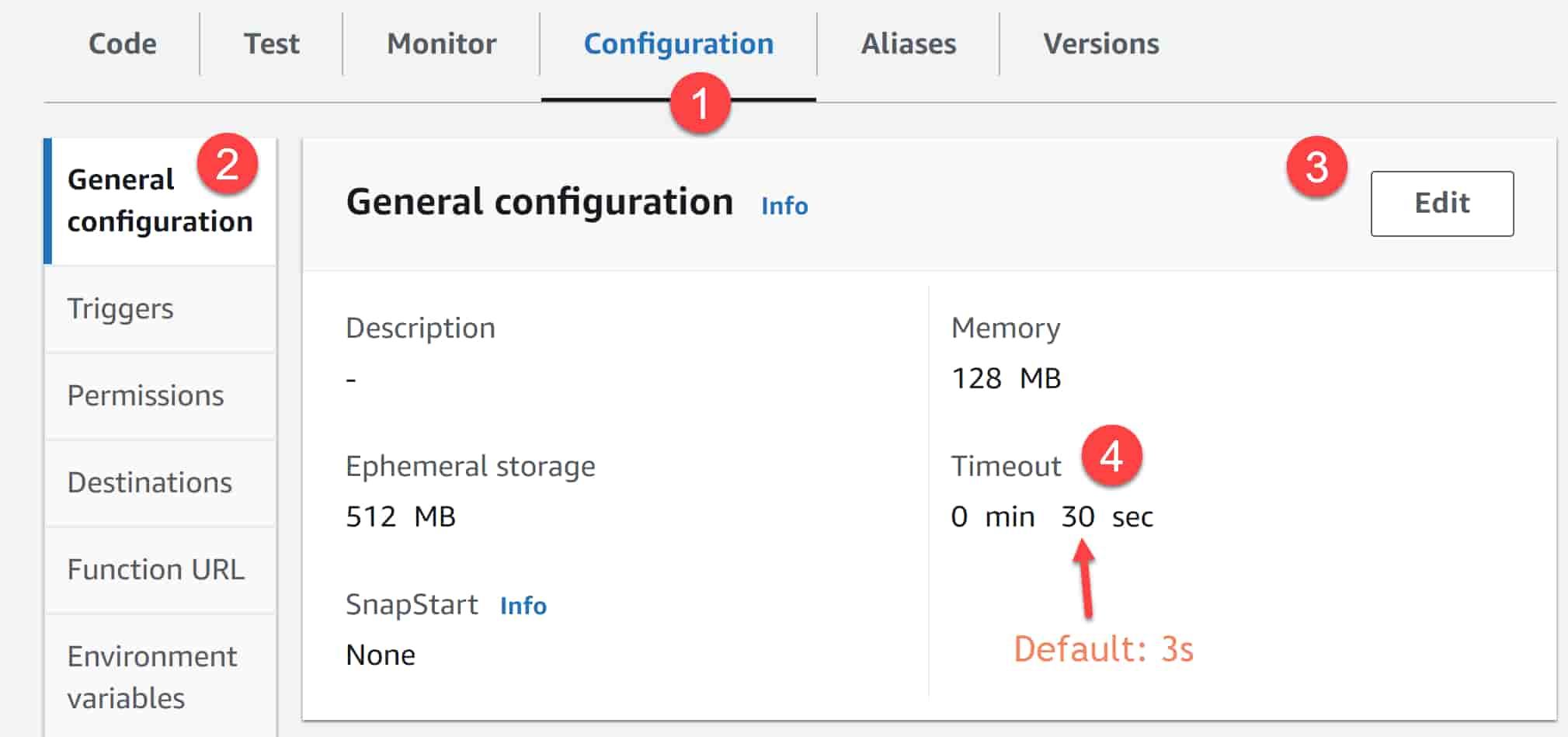Select the Configuration tab
Screen dimensions: 1568x737
point(678,43)
